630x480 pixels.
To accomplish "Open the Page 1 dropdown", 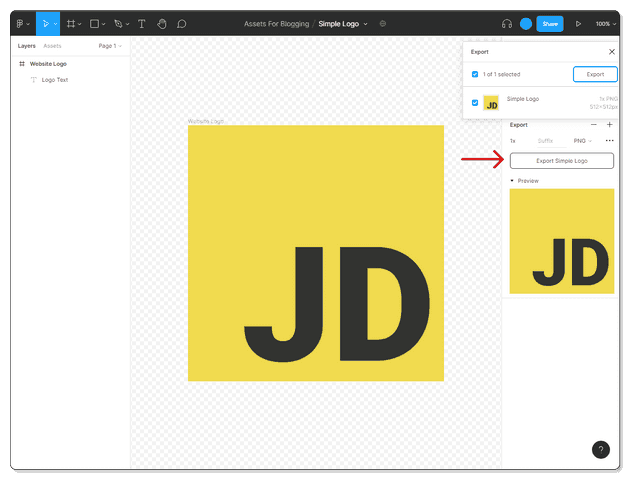I will point(110,46).
